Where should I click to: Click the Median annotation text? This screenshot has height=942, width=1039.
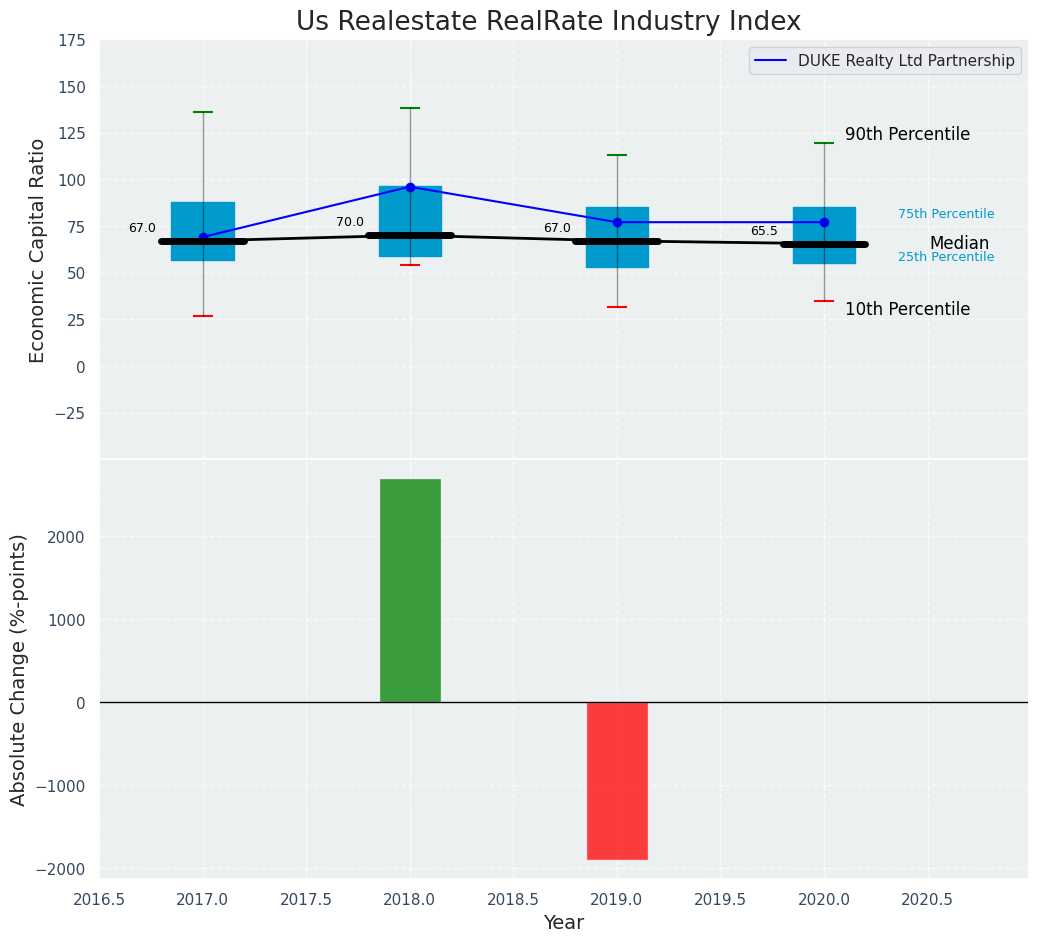tap(959, 244)
